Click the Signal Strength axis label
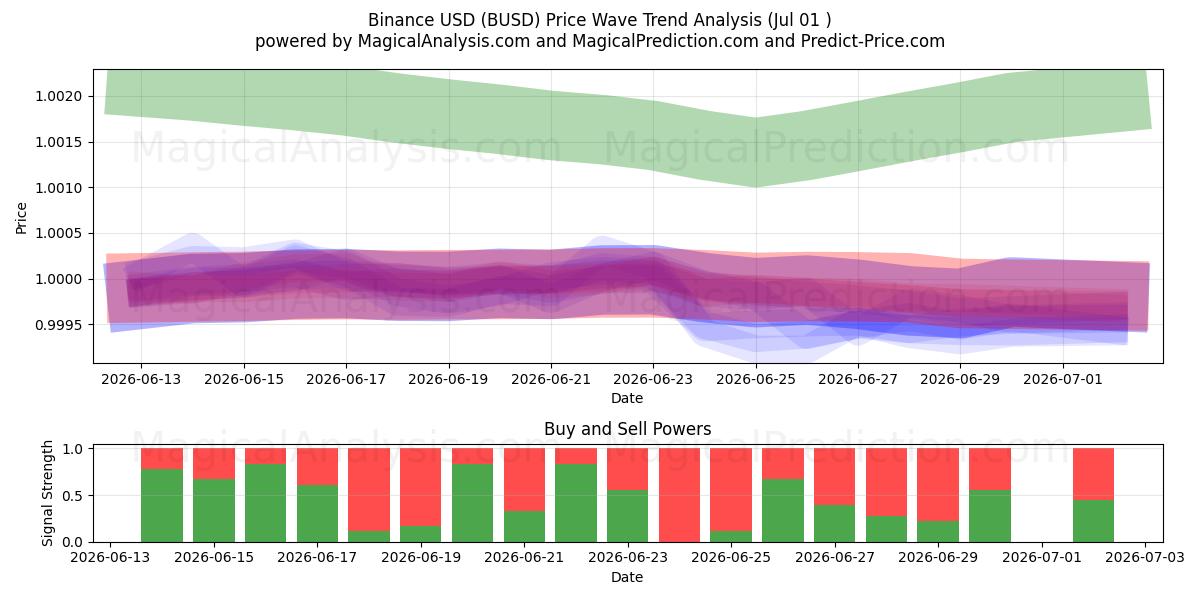 click(49, 493)
